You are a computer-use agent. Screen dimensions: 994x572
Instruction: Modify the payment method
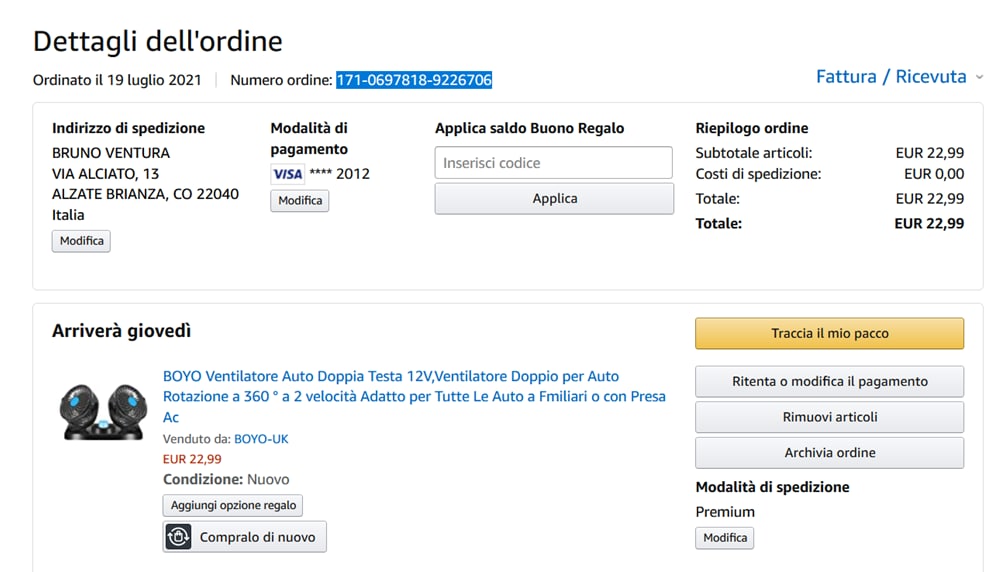300,201
